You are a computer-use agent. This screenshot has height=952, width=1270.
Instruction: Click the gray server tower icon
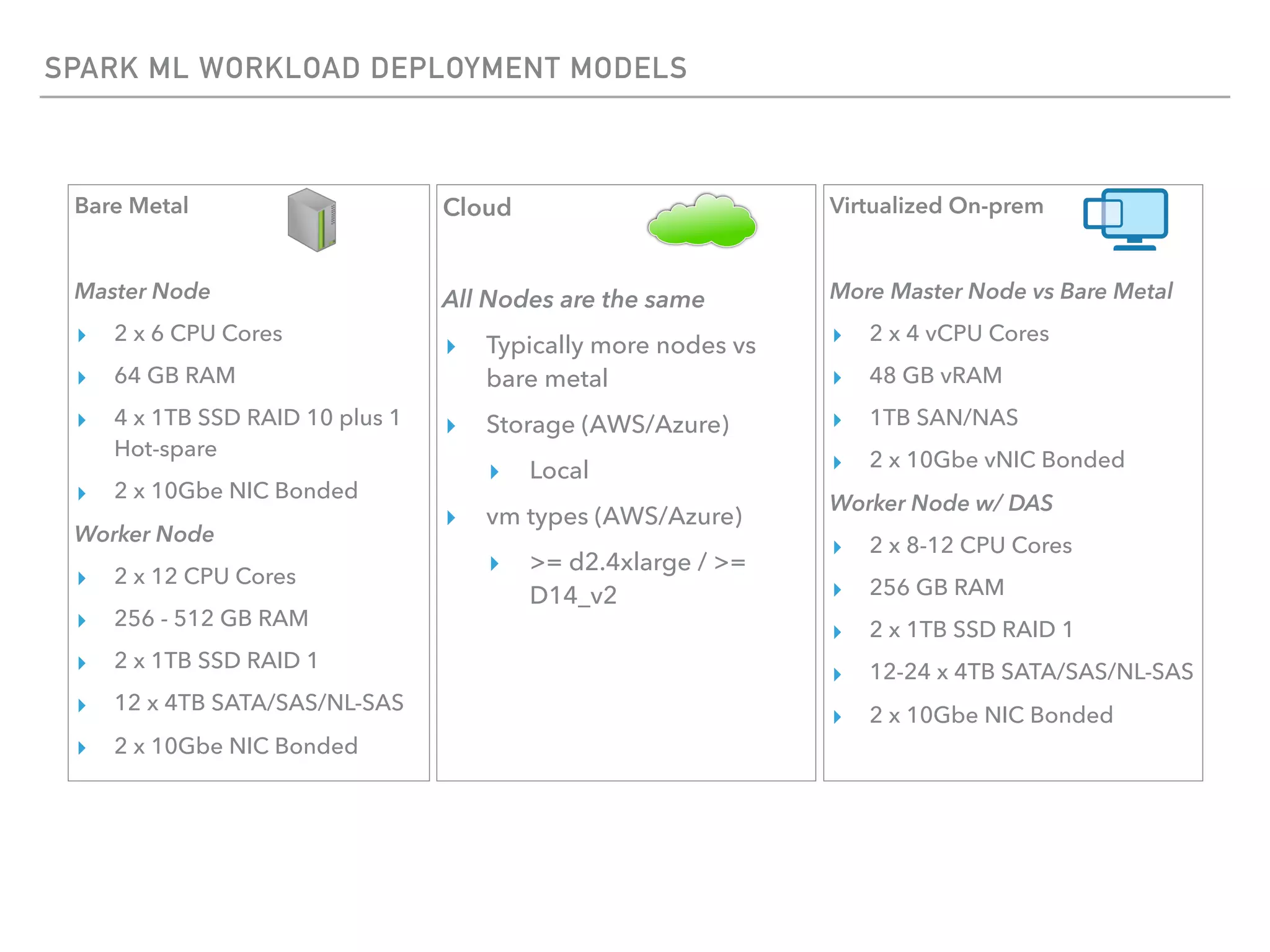(x=311, y=220)
